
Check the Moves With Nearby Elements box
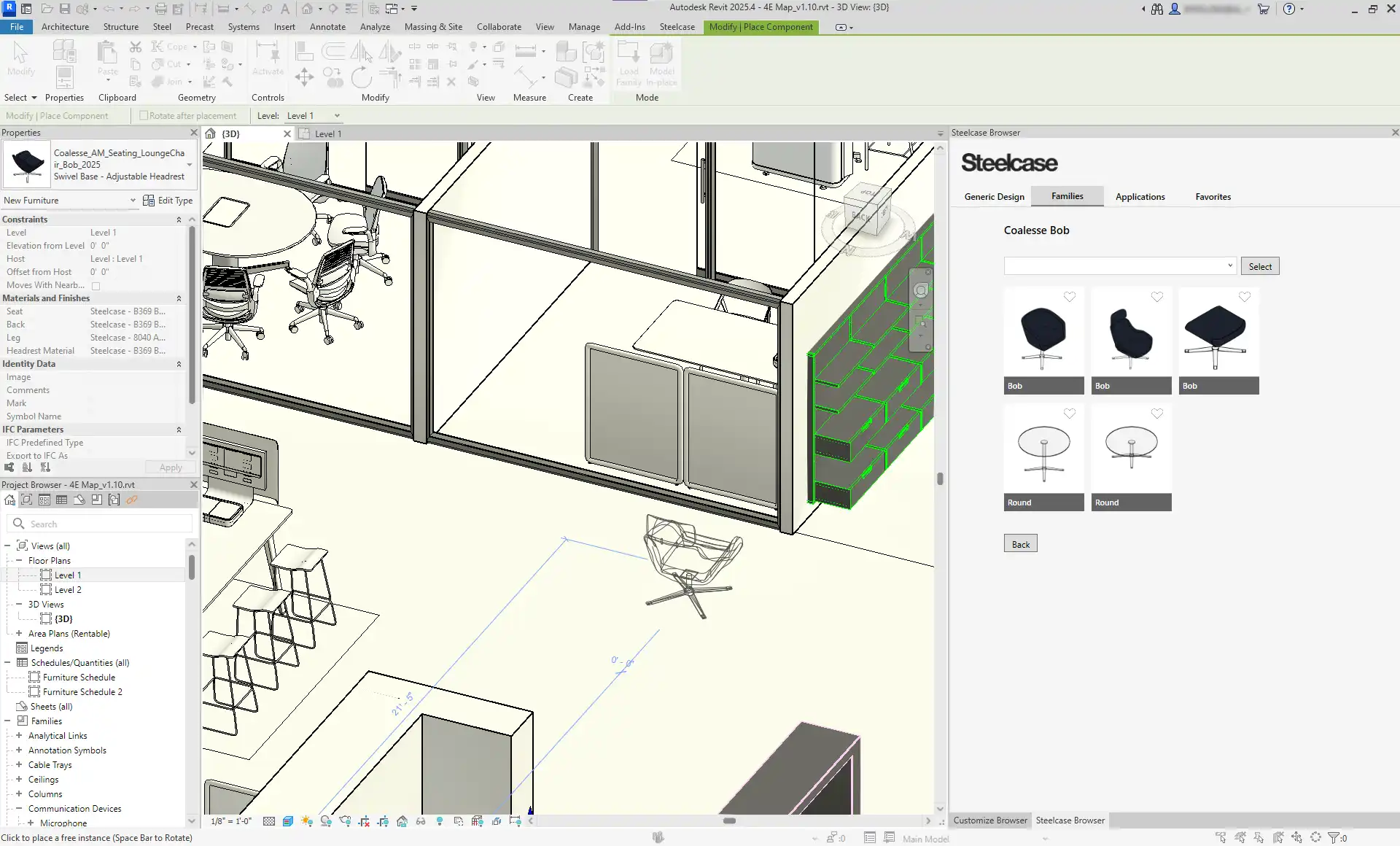[96, 286]
